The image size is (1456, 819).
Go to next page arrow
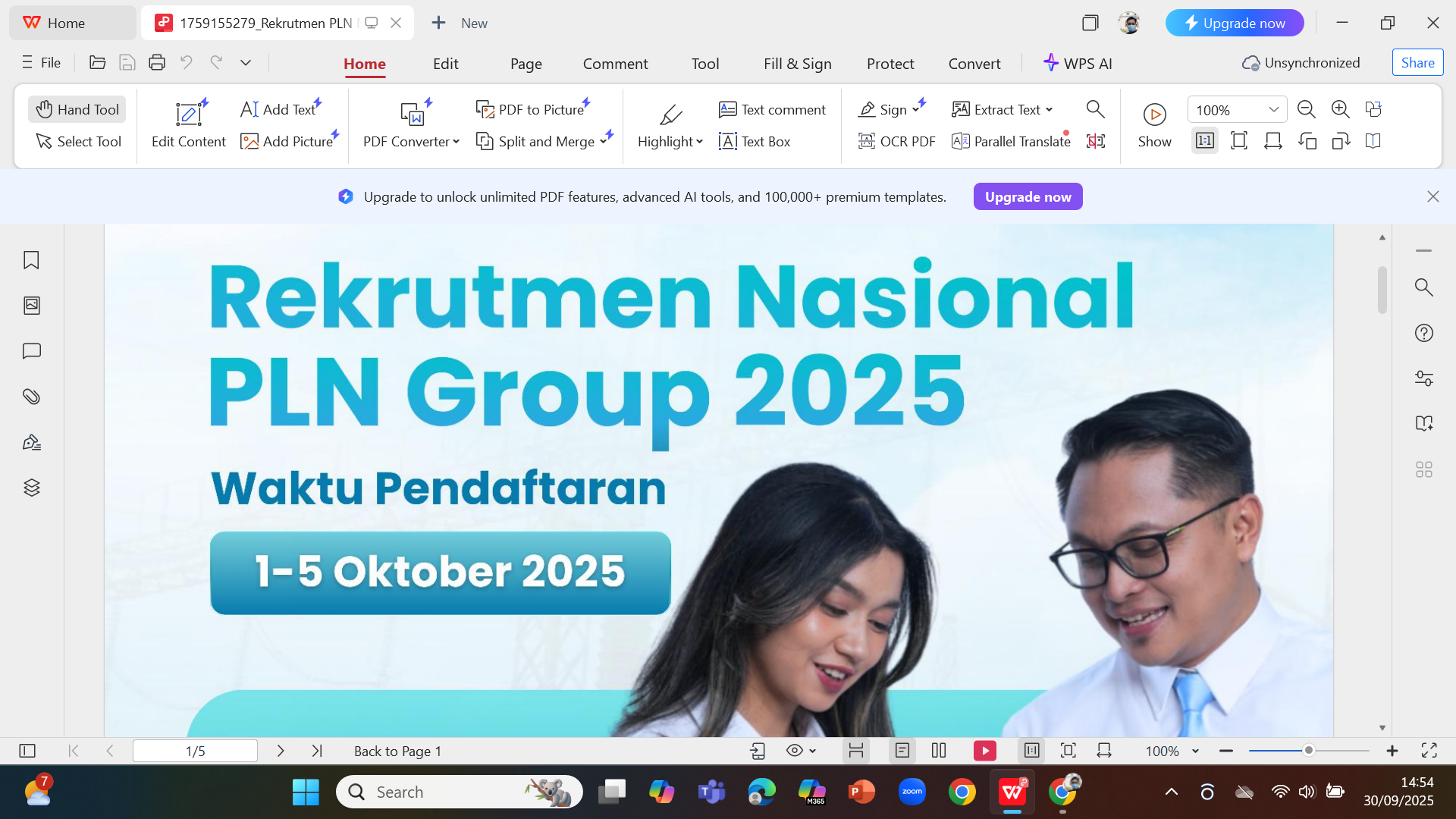(x=281, y=751)
